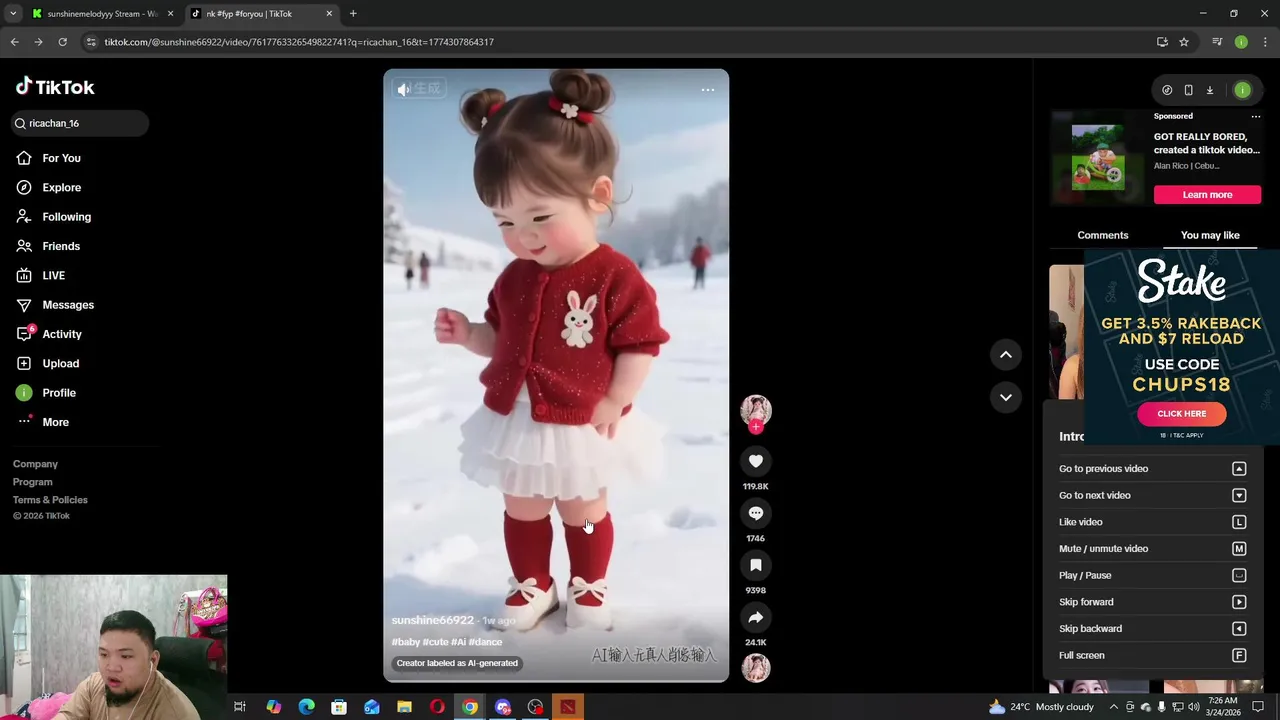Expand the Terms & Policies footer section
Image resolution: width=1280 pixels, height=720 pixels.
(x=50, y=500)
